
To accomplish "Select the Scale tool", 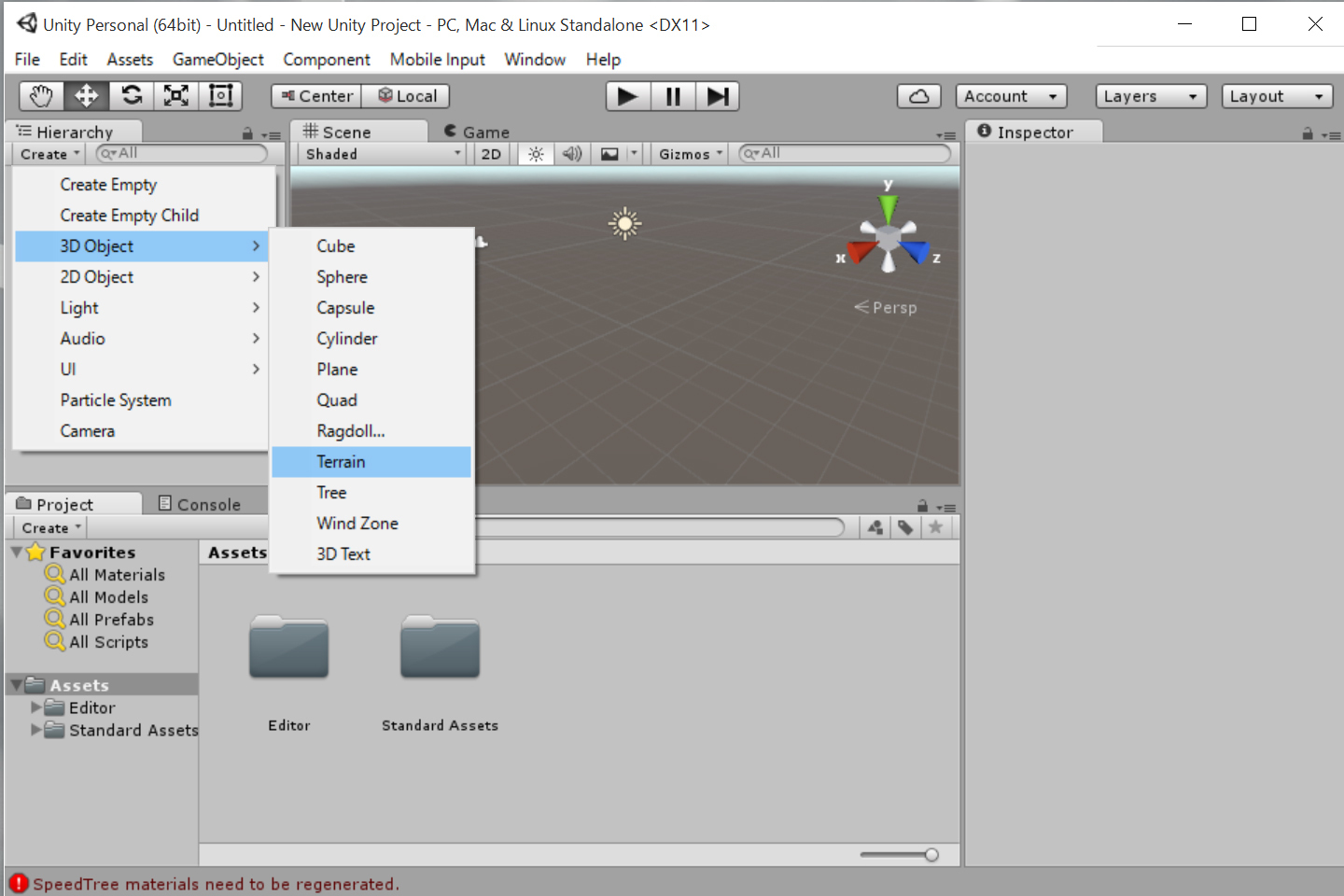I will [176, 96].
